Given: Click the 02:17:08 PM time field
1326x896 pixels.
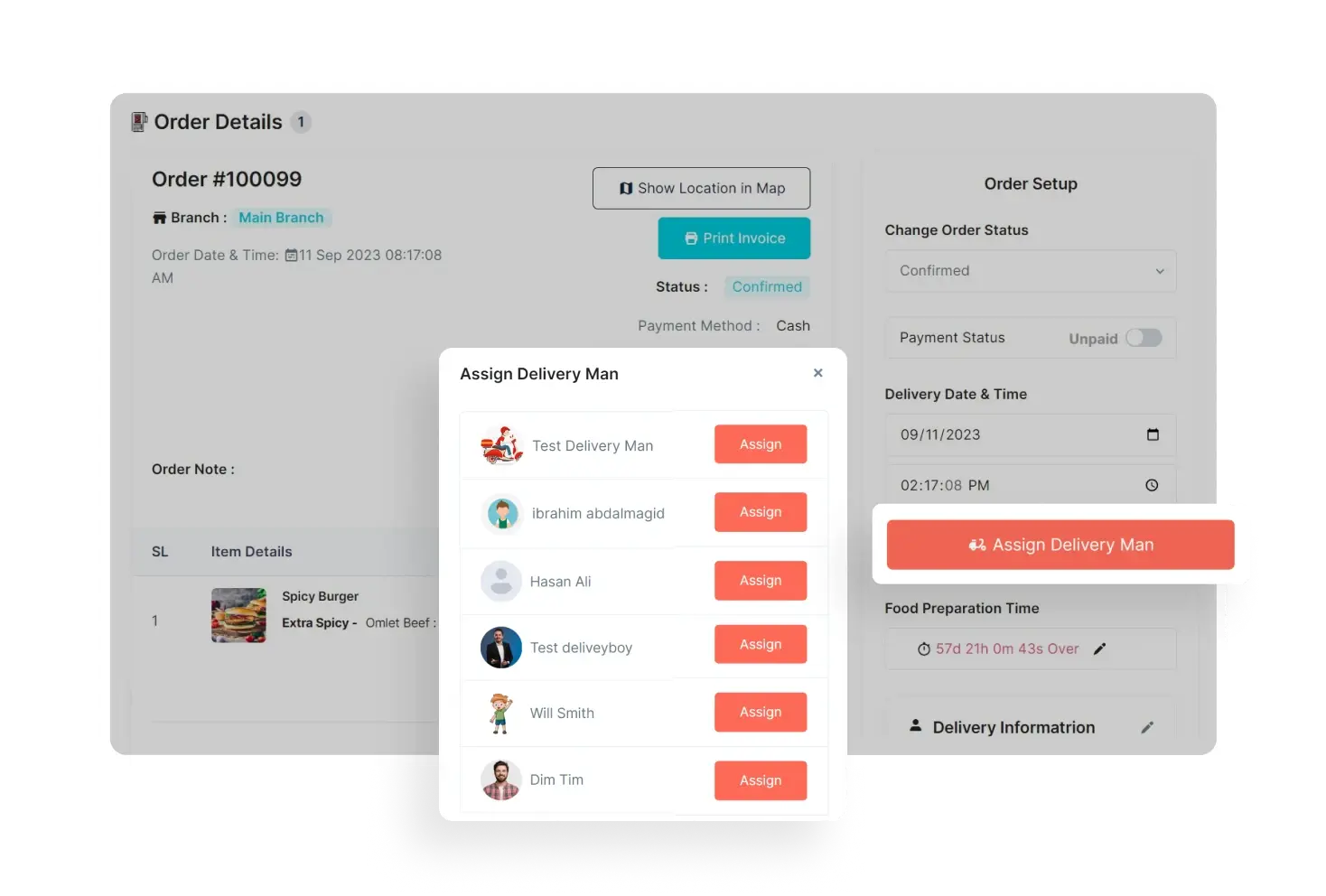Looking at the screenshot, I should point(1031,485).
